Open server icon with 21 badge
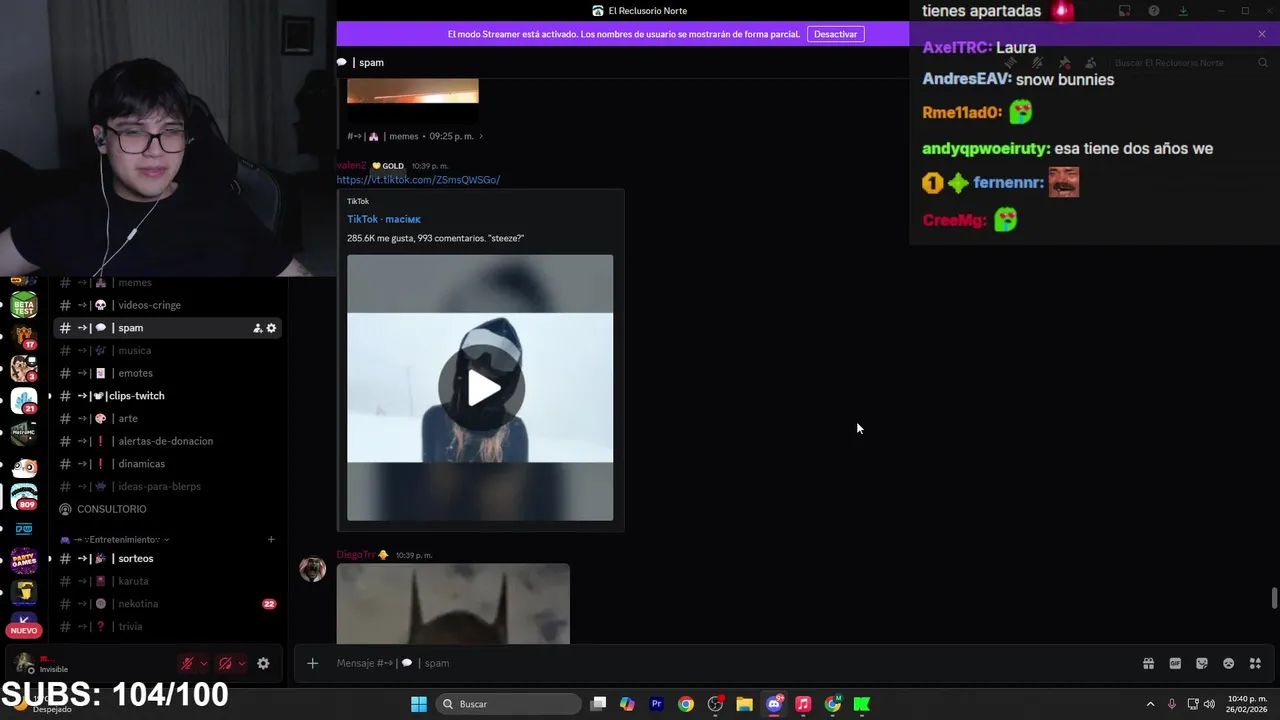Viewport: 1280px width, 720px height. click(24, 400)
